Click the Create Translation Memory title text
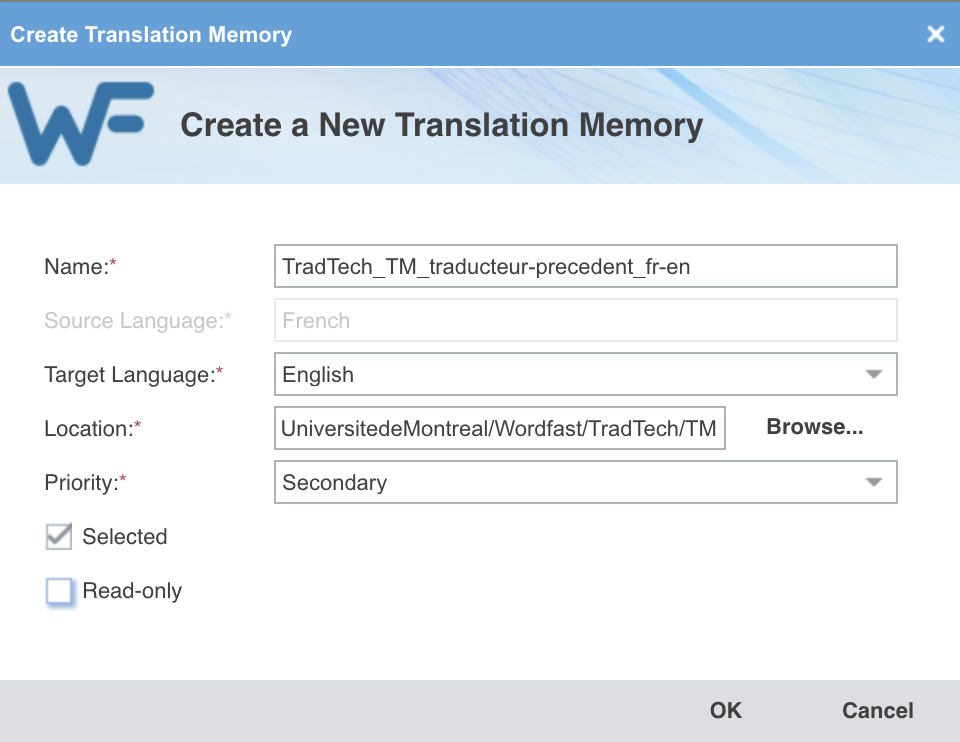Viewport: 960px width, 742px height. (x=151, y=34)
